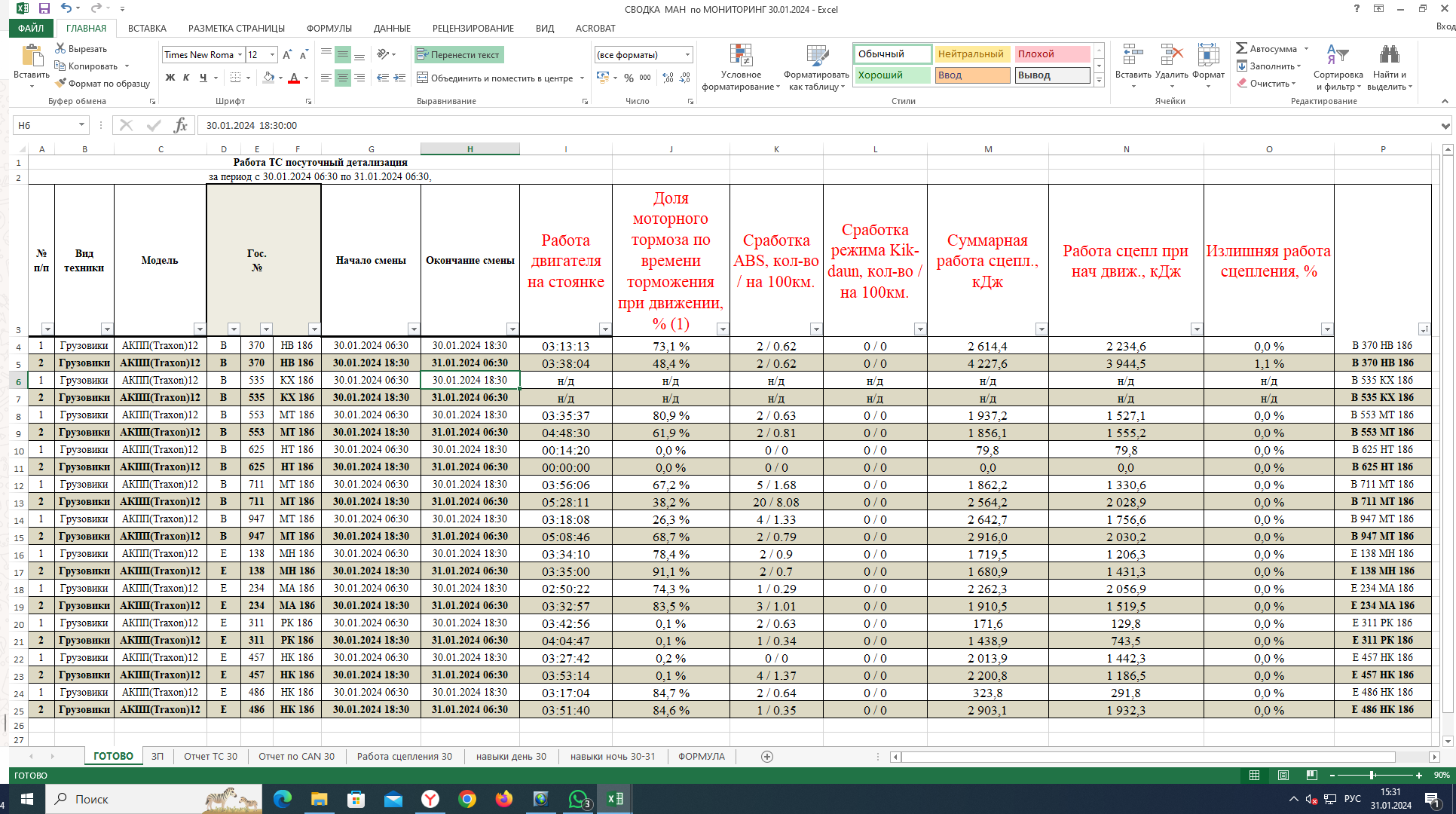Open the font size dropdown

pos(273,55)
